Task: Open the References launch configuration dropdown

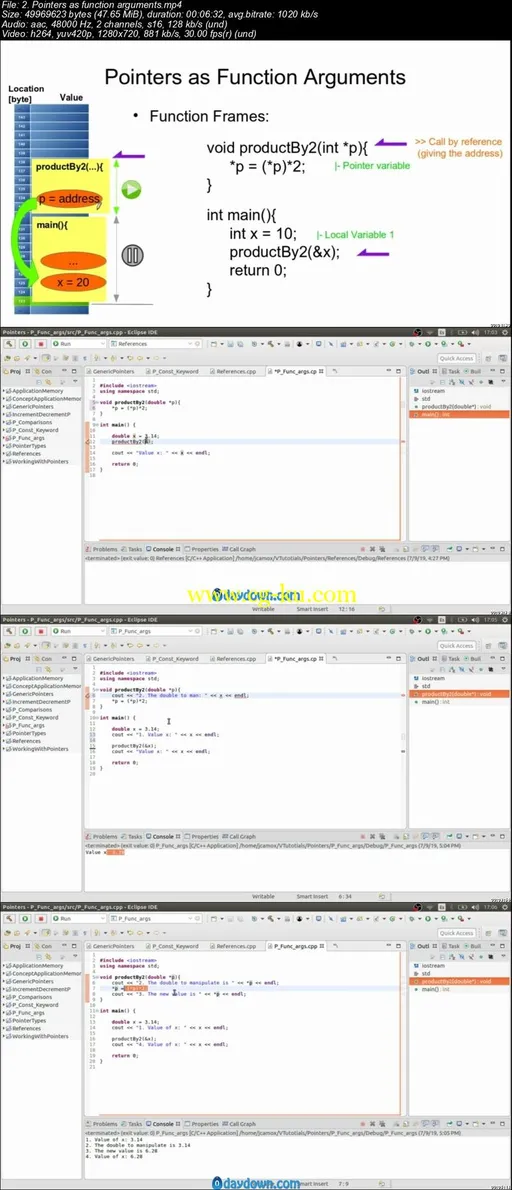Action: tap(154, 344)
